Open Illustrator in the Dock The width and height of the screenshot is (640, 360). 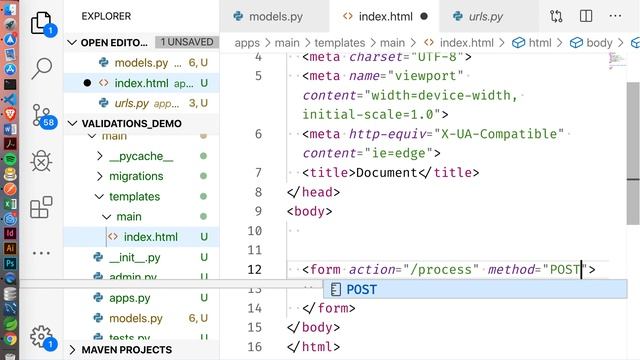10,248
